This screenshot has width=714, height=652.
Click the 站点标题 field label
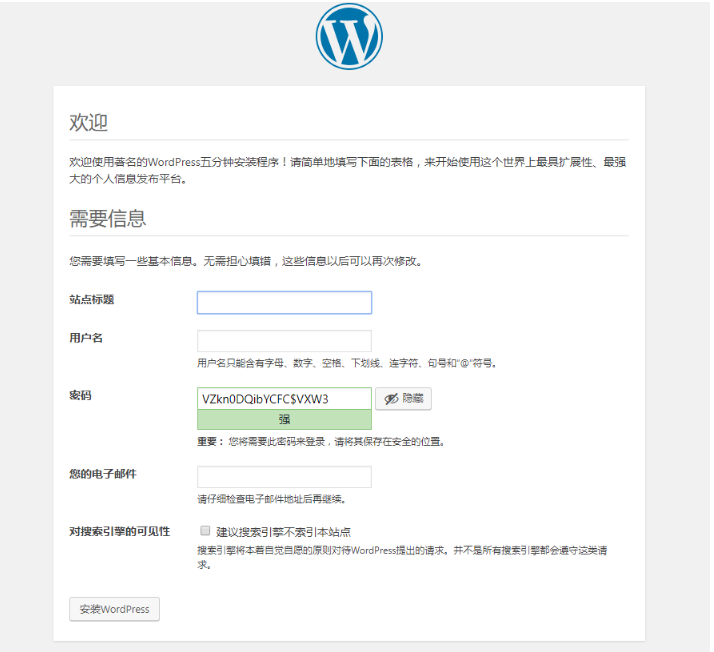(92, 300)
